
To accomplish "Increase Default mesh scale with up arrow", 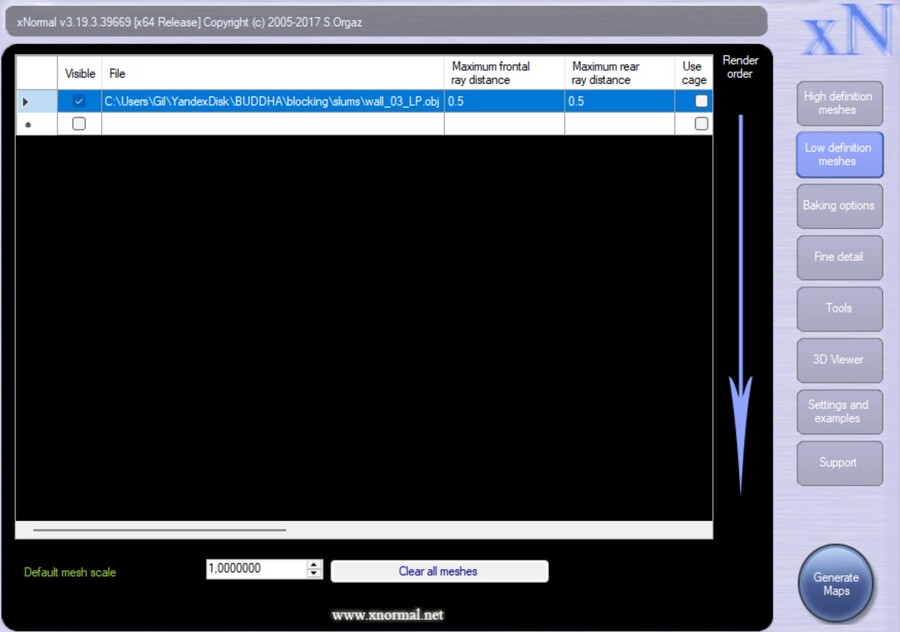I will [x=313, y=564].
